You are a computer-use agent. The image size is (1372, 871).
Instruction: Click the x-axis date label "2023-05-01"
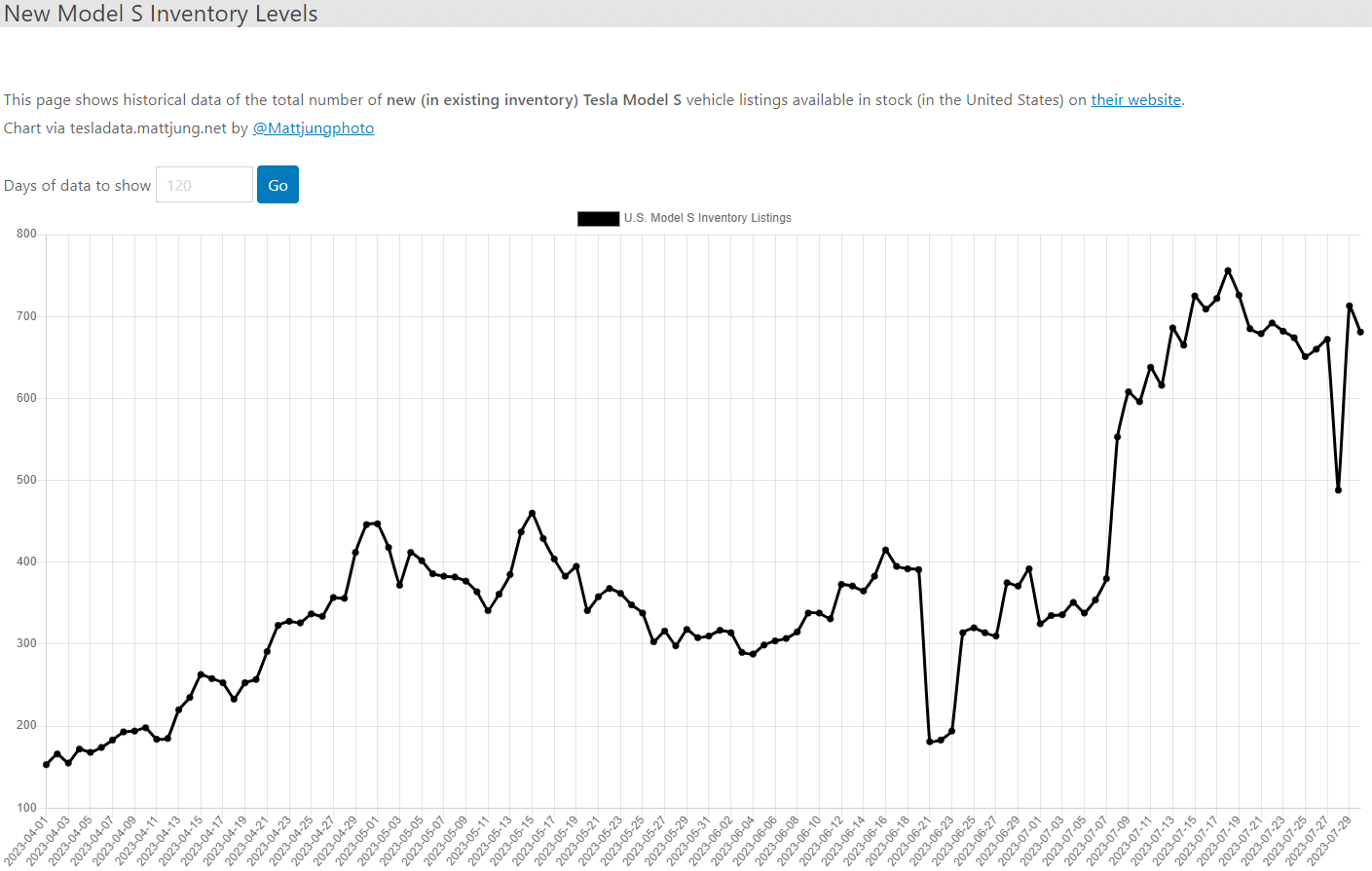pyautogui.click(x=356, y=839)
